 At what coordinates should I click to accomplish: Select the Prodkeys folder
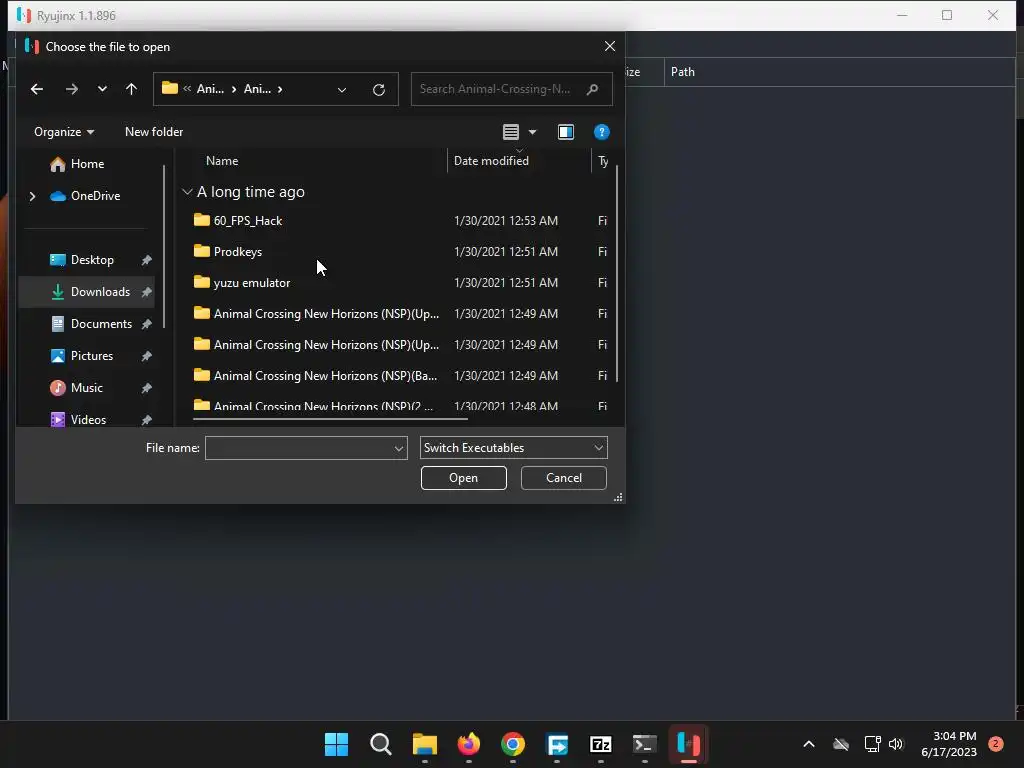[x=238, y=252]
